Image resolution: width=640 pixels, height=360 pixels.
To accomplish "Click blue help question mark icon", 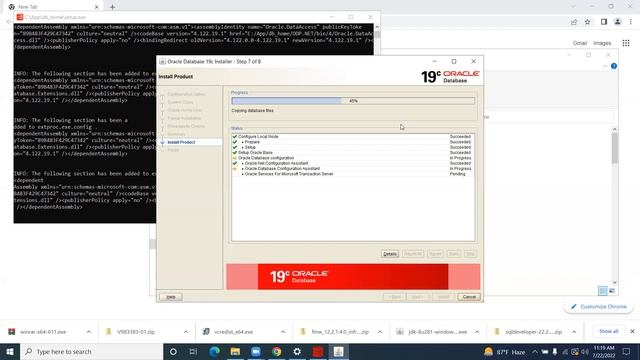I will [614, 66].
